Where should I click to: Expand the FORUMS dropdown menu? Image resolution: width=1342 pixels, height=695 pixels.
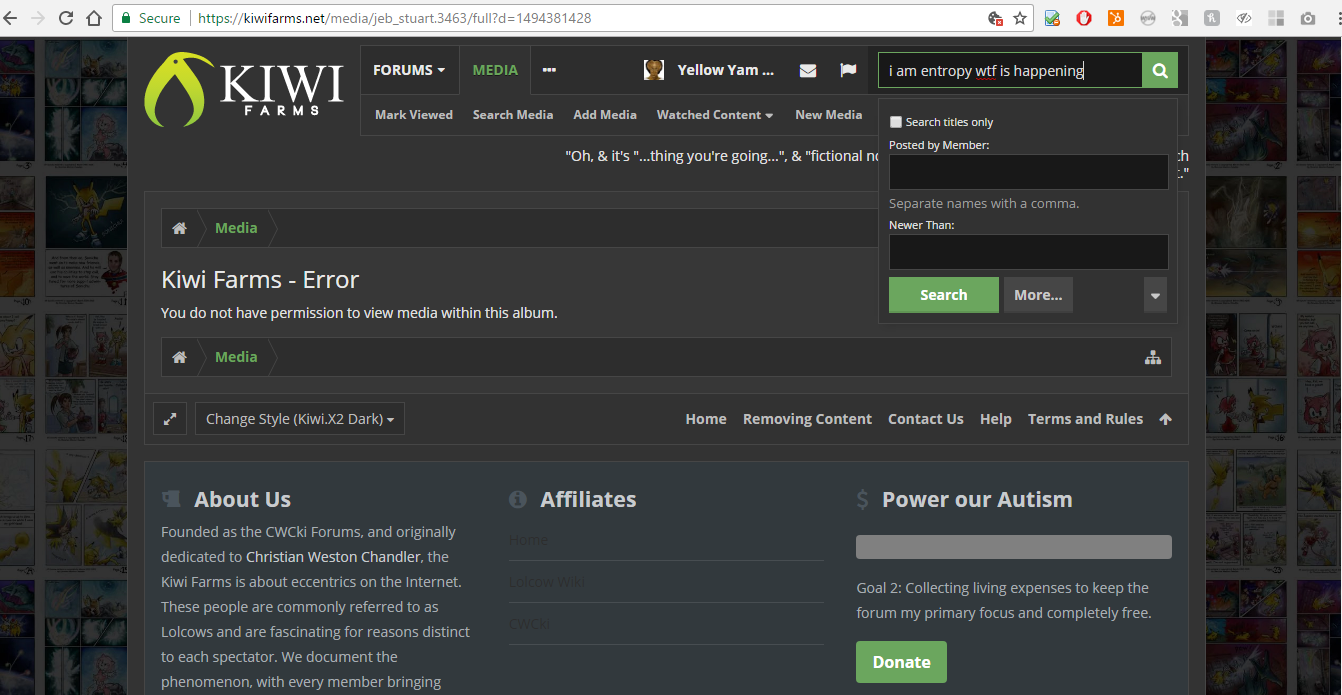[409, 70]
